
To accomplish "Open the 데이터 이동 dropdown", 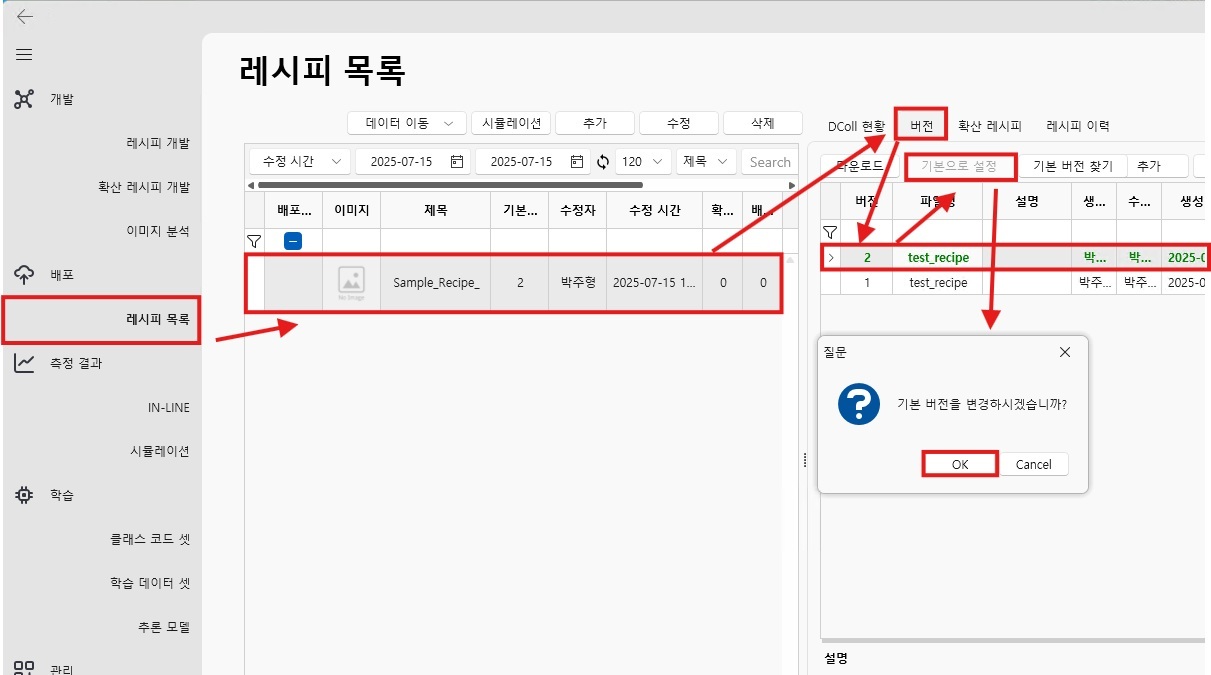I will pos(407,123).
